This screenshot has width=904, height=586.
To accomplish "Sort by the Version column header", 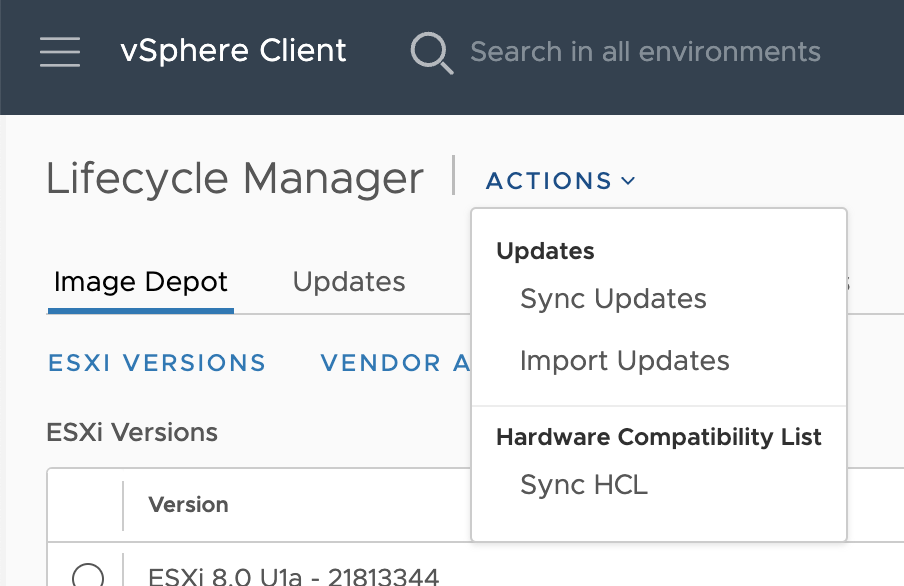I will click(188, 505).
